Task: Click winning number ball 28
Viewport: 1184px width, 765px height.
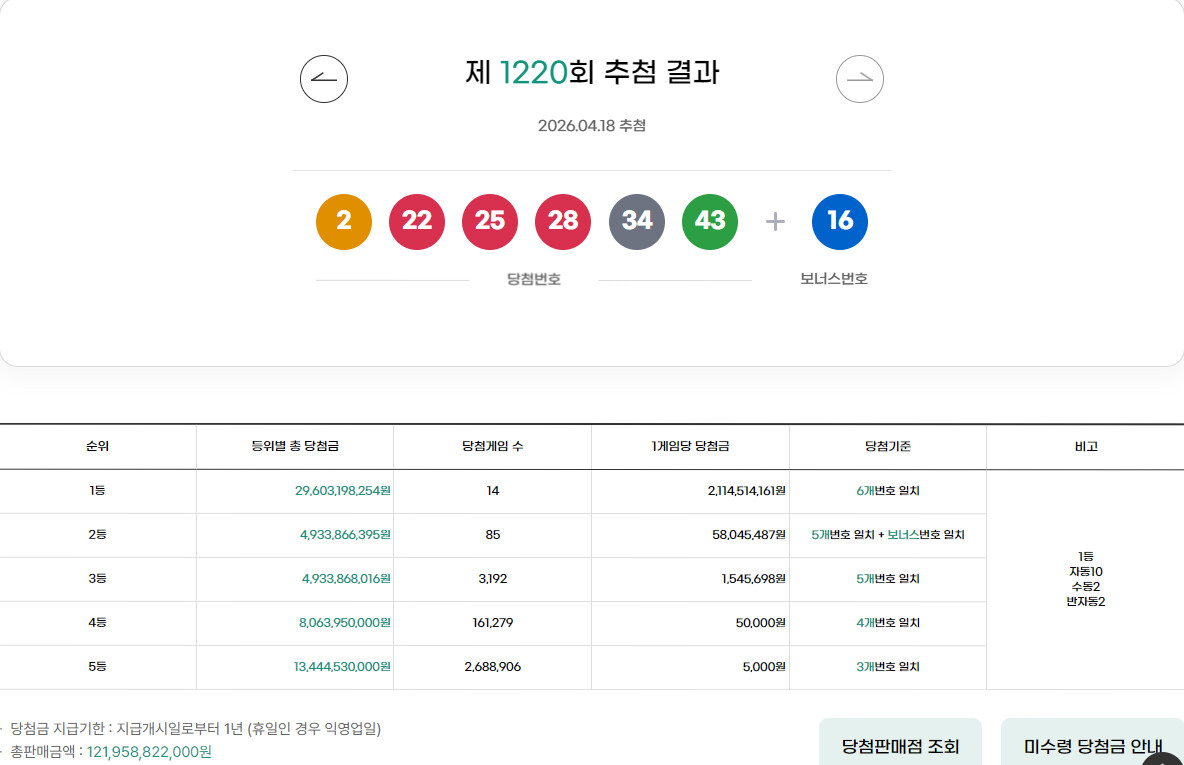Action: (x=563, y=221)
